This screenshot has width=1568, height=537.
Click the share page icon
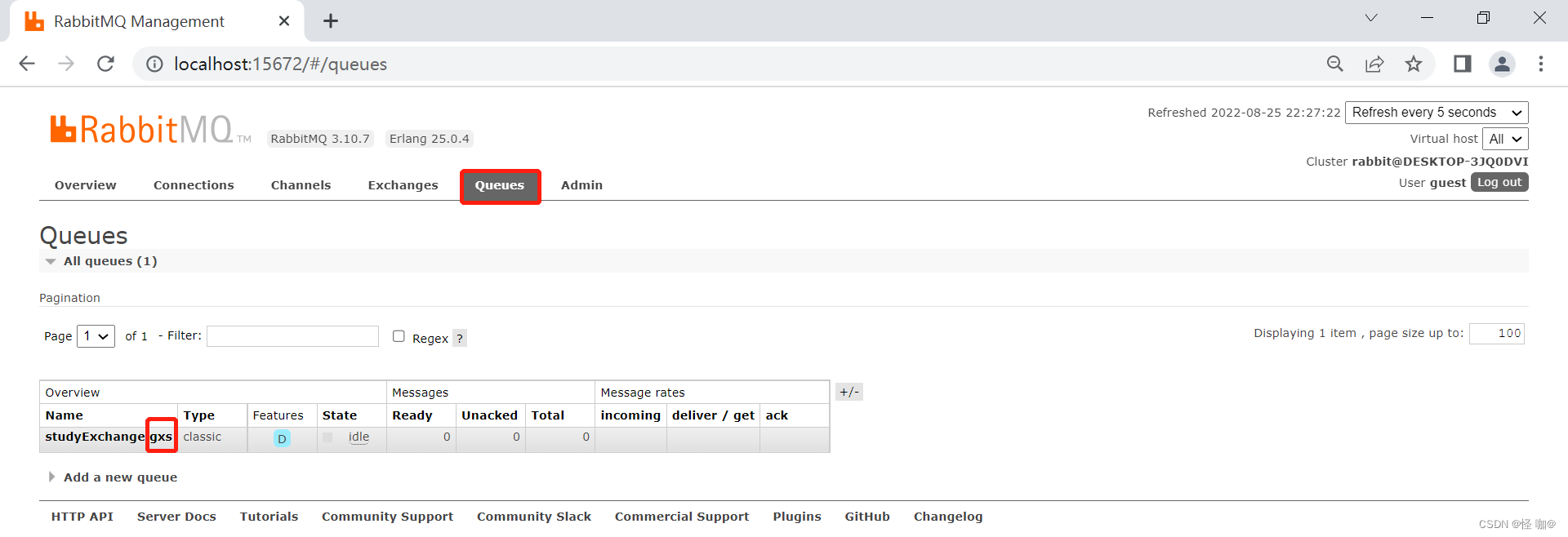(x=1374, y=64)
